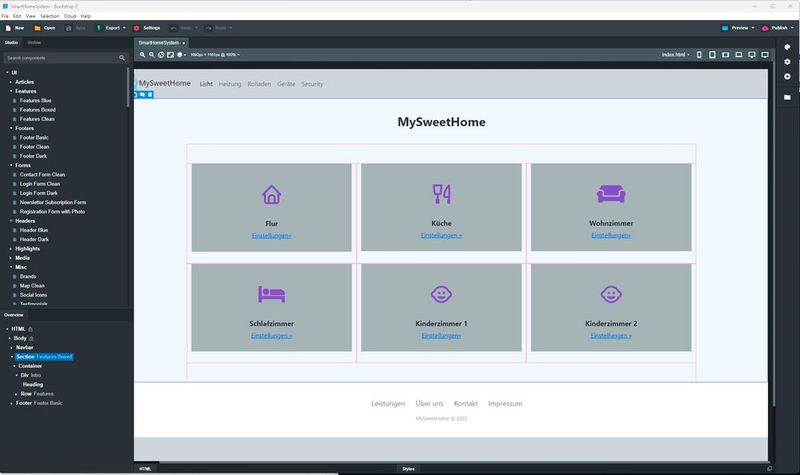The height and width of the screenshot is (475, 800).
Task: Switch to desktop monitor viewport
Action: click(752, 55)
